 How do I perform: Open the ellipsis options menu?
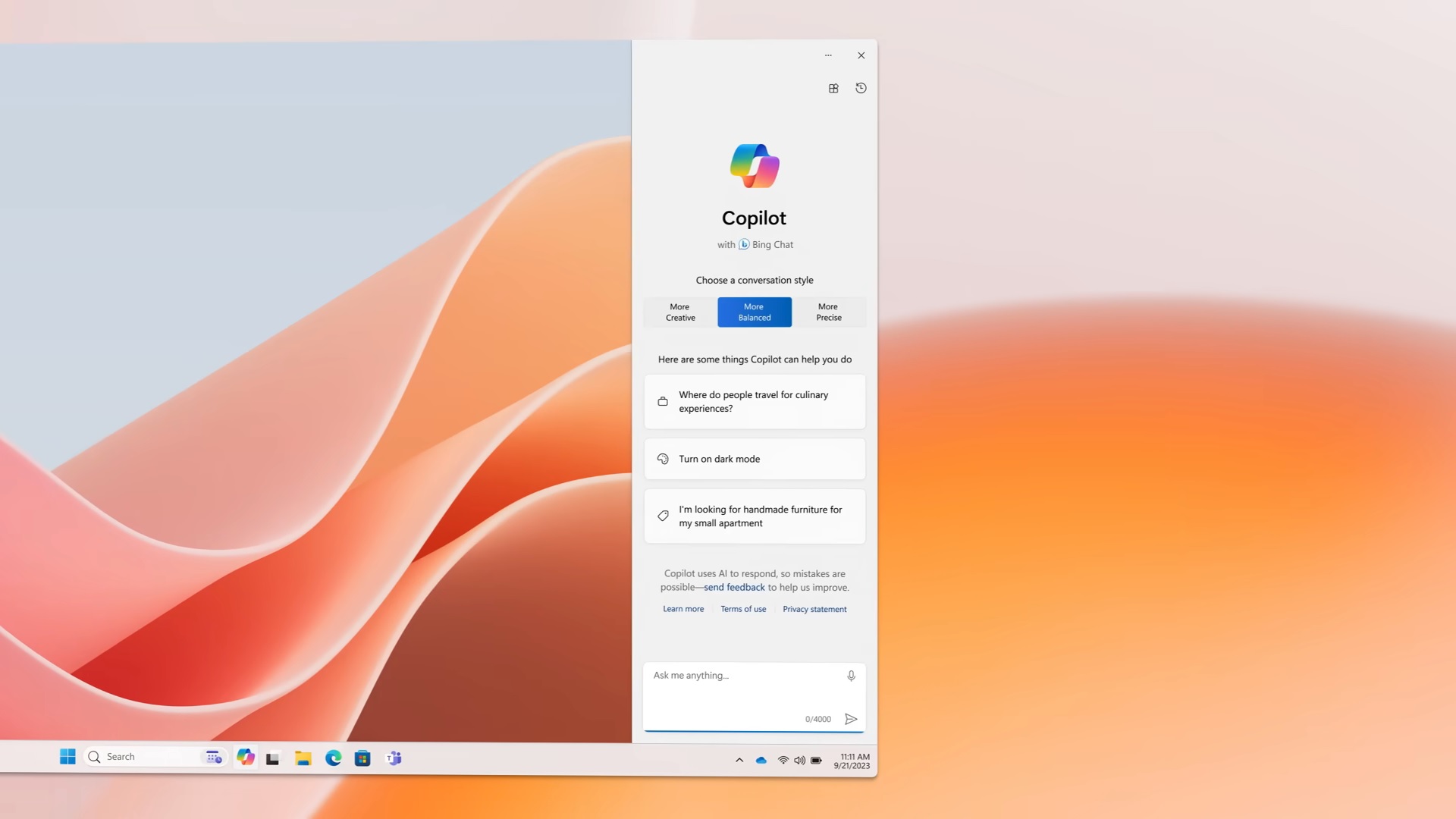tap(828, 55)
